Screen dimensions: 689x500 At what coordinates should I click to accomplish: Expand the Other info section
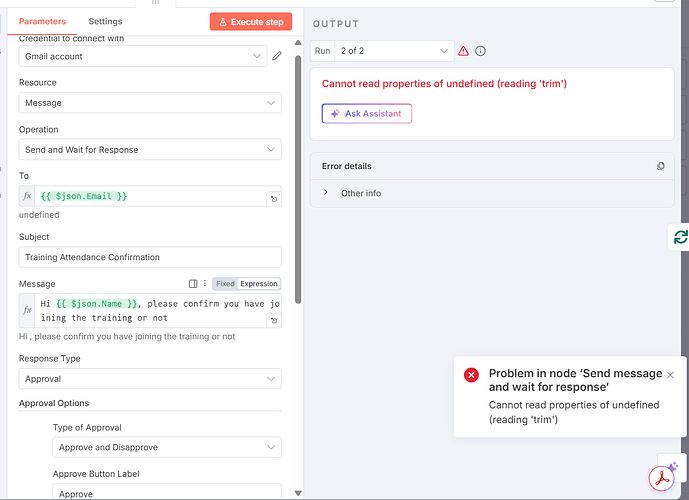click(360, 193)
